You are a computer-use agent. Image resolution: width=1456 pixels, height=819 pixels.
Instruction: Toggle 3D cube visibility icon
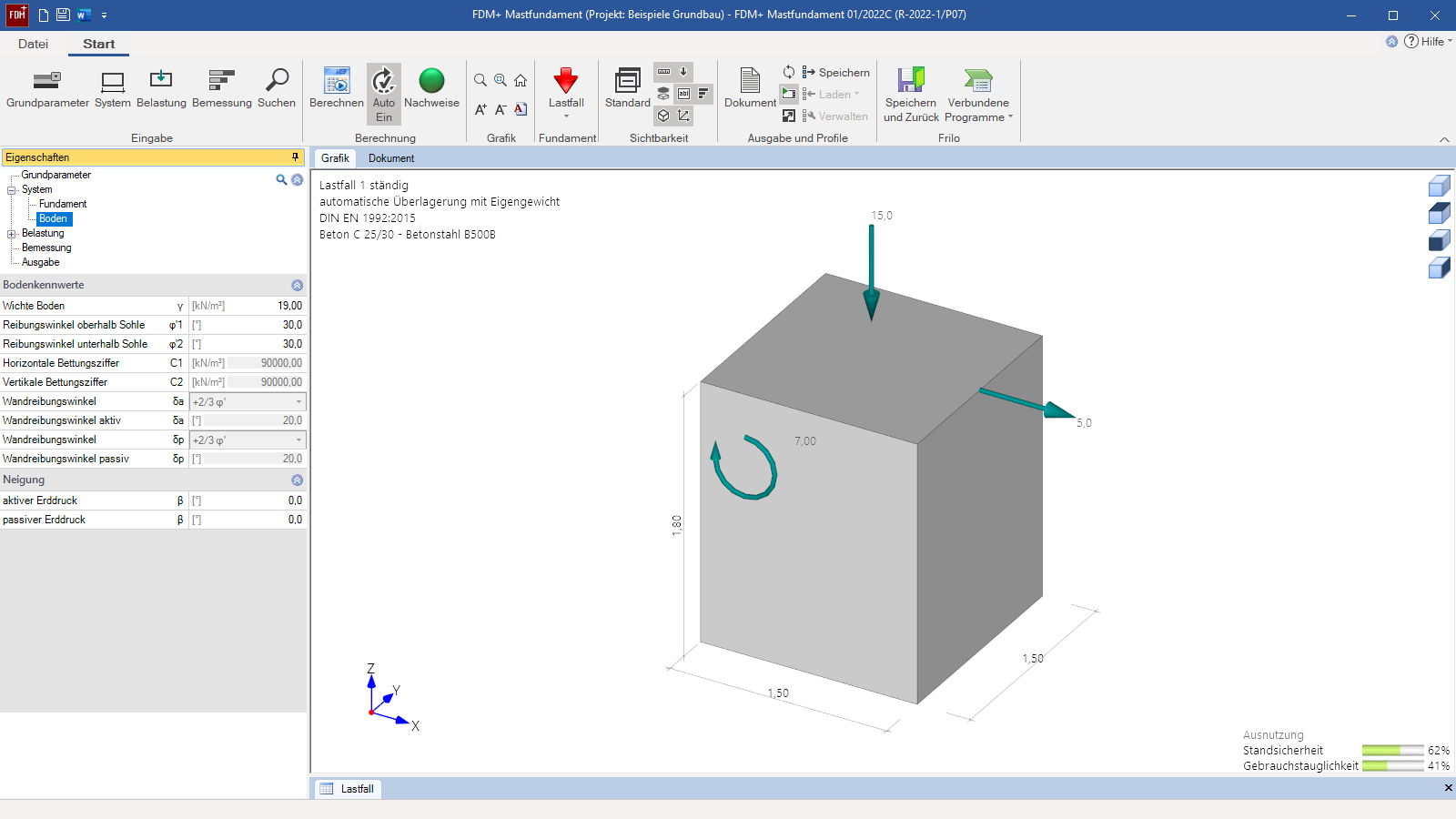pyautogui.click(x=663, y=116)
